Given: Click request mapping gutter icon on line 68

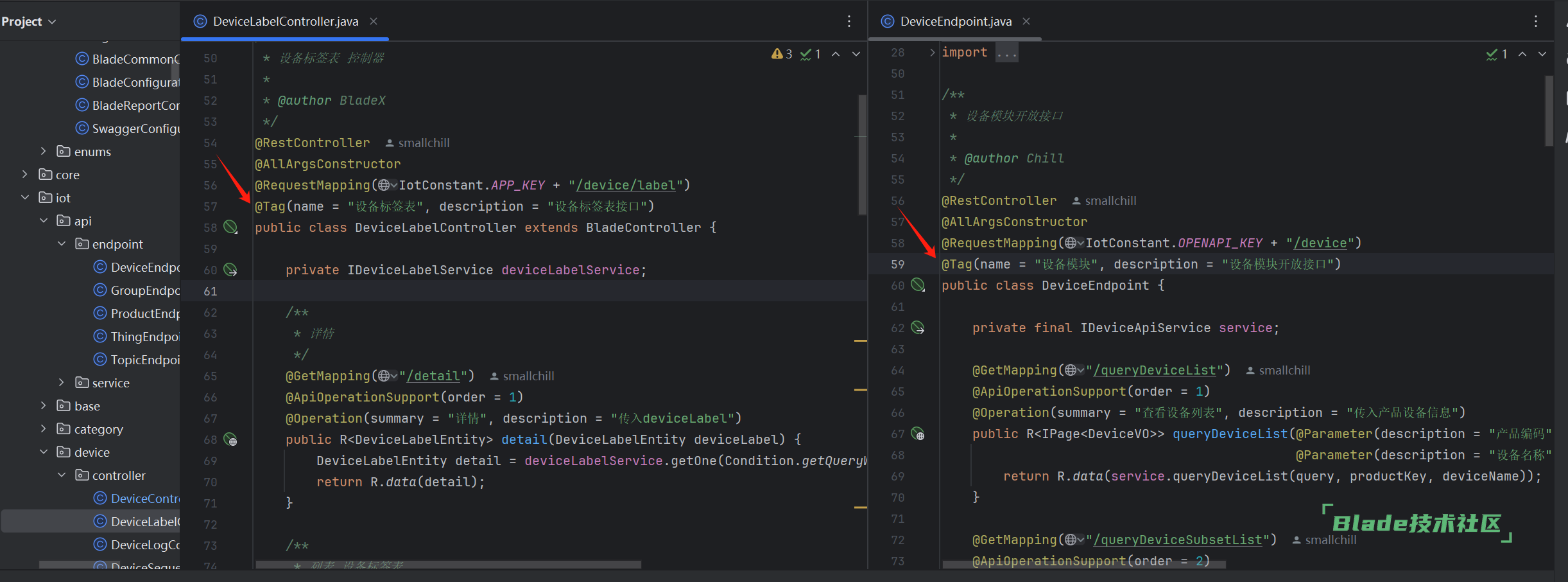Looking at the screenshot, I should (x=230, y=439).
